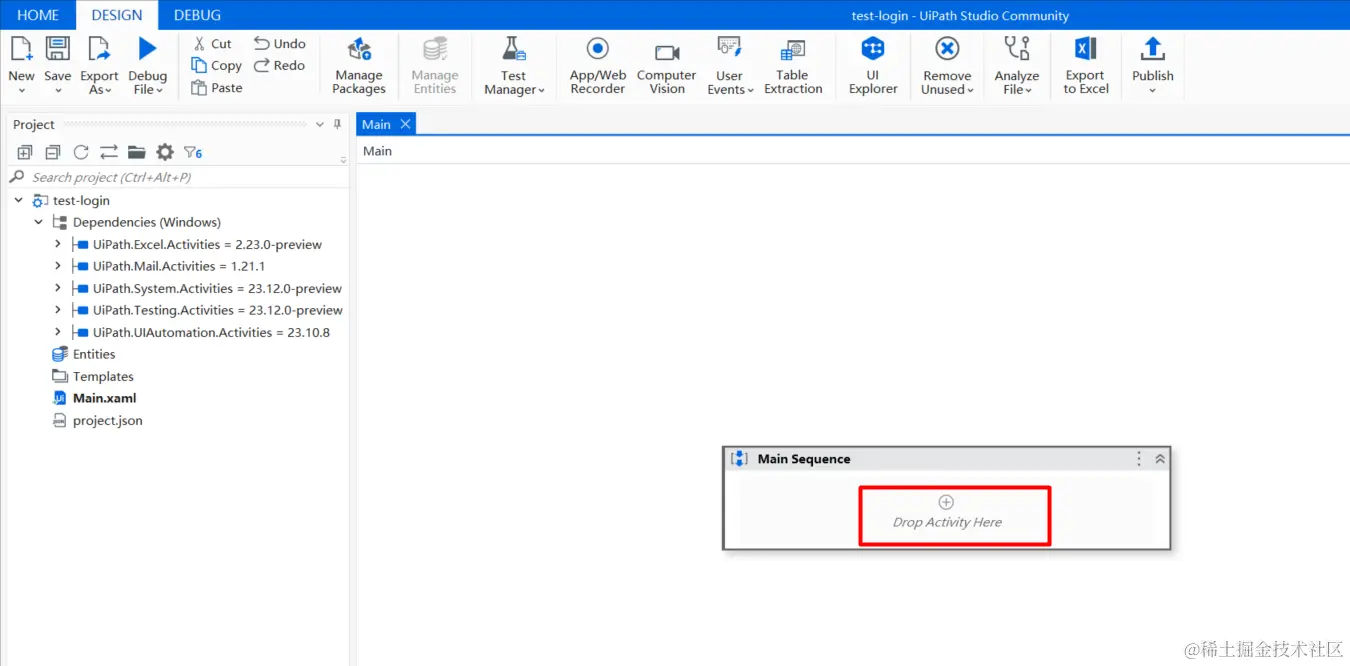Expand UiPath.Testing.Activities dependency
This screenshot has height=666, width=1350.
click(x=58, y=310)
